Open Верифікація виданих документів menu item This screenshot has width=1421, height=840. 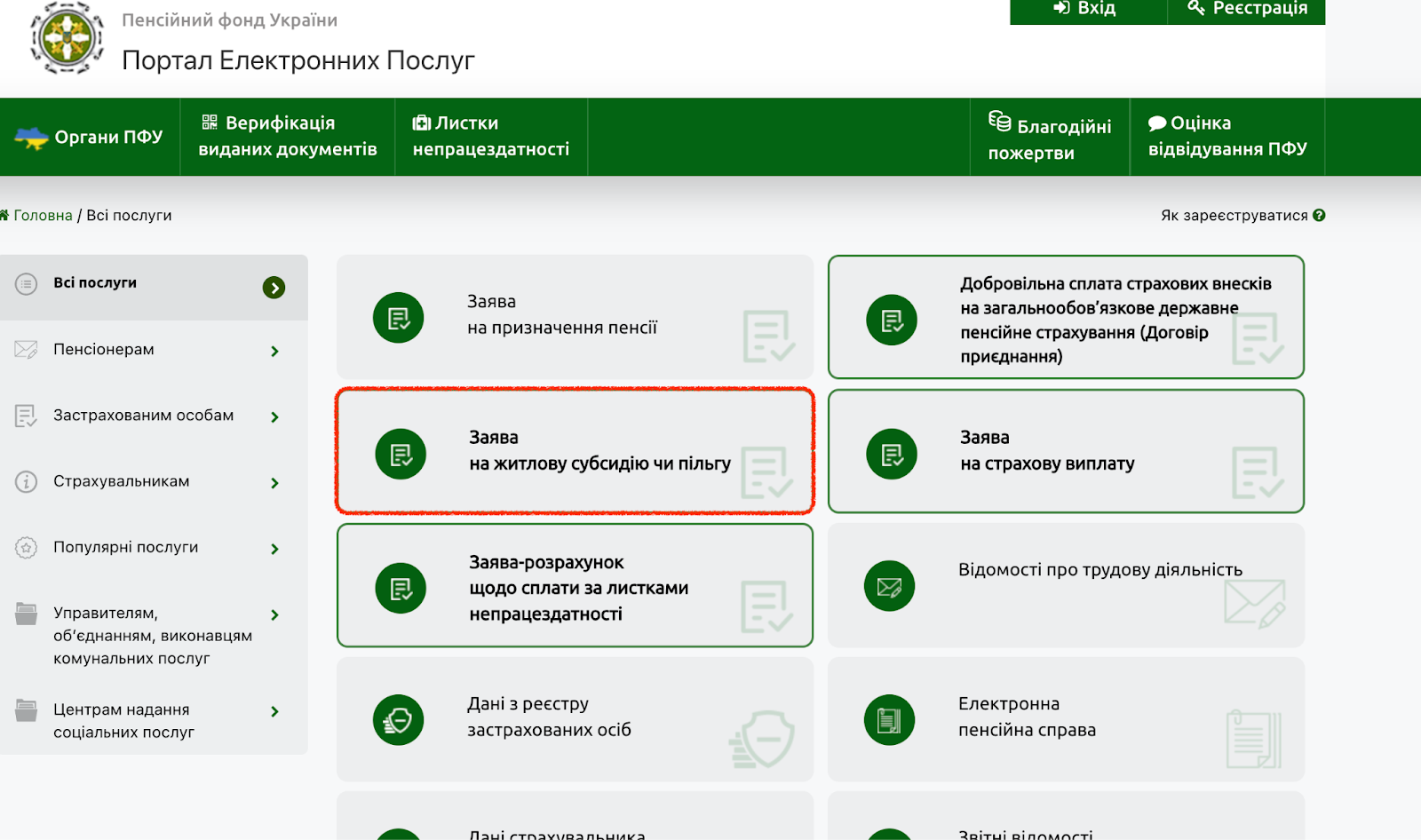[x=288, y=137]
